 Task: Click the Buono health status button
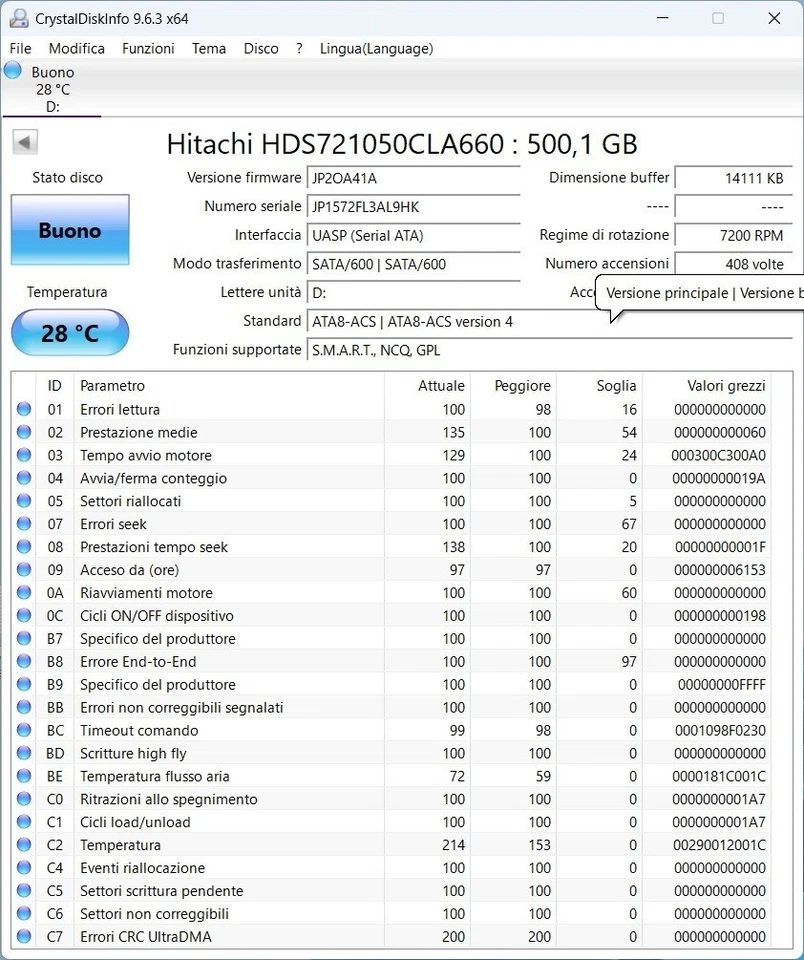[69, 230]
